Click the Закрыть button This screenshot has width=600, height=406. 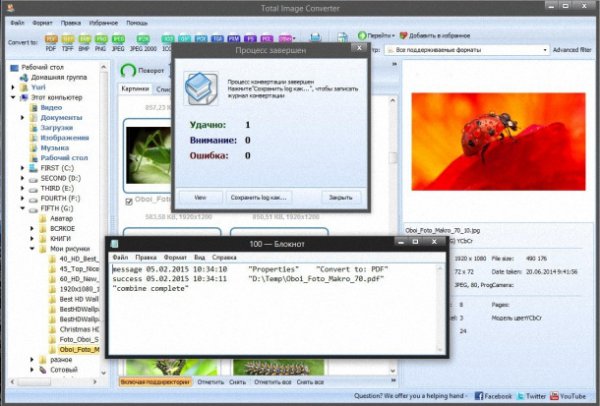tap(341, 197)
